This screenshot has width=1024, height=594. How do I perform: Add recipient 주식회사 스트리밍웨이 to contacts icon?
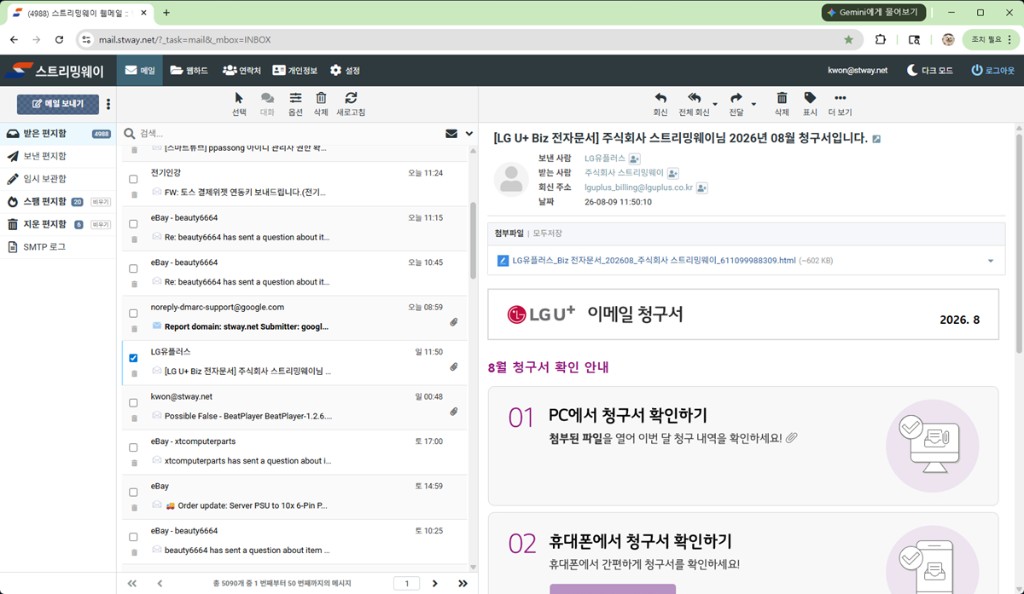point(673,173)
